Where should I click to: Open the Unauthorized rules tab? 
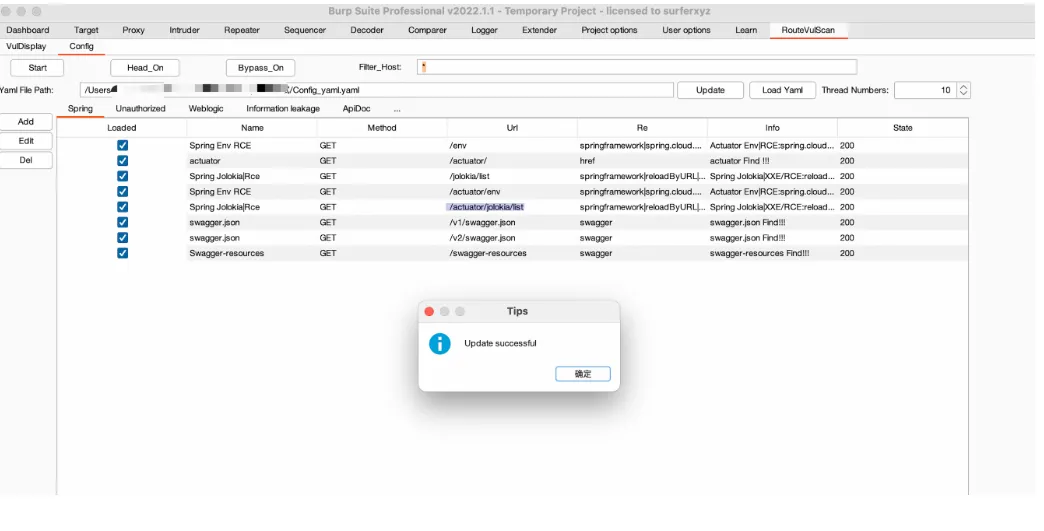(x=140, y=108)
